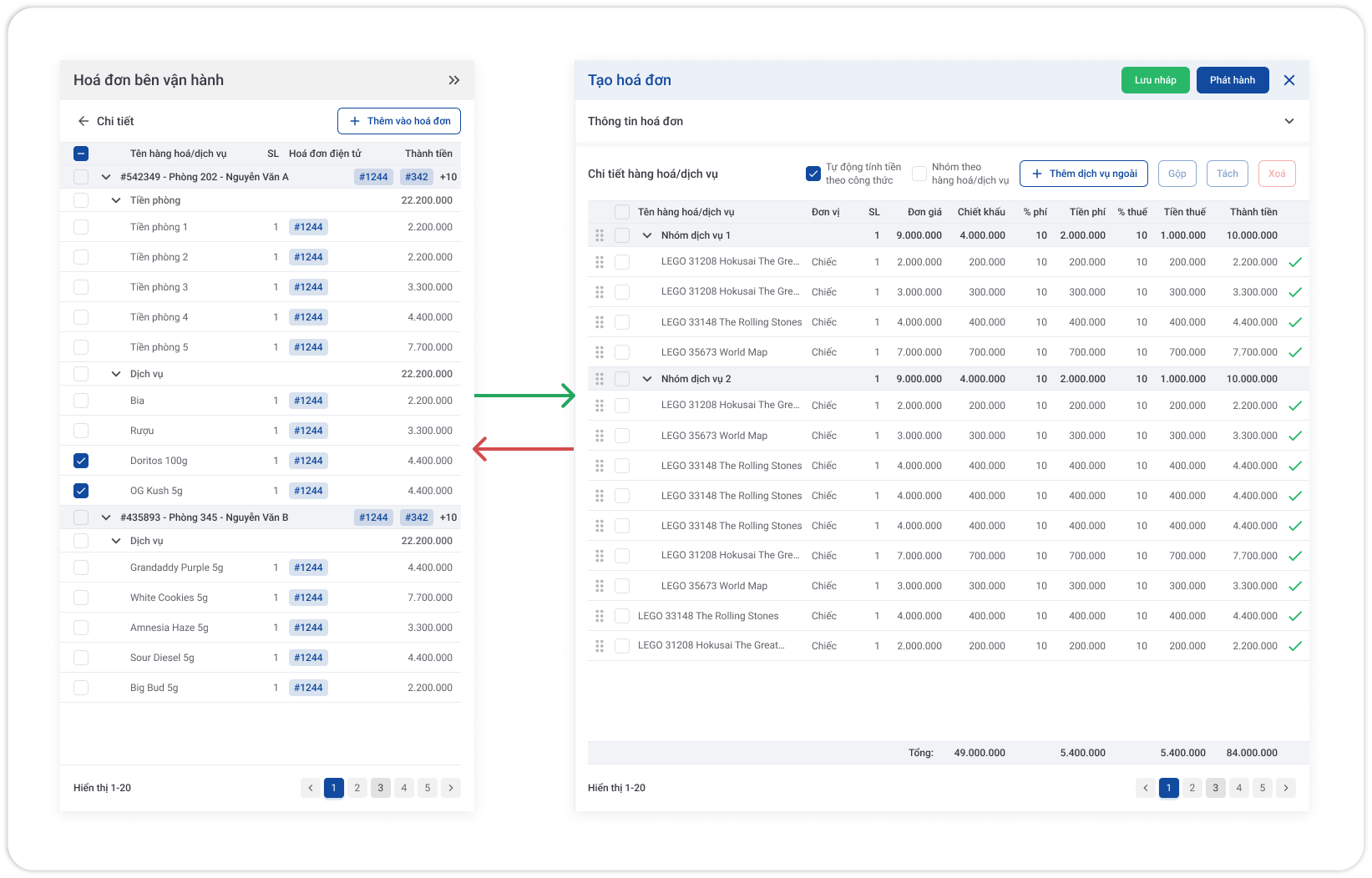Click previous page arrow in left panel pagination
This screenshot has height=878, width=1372.
pos(311,788)
